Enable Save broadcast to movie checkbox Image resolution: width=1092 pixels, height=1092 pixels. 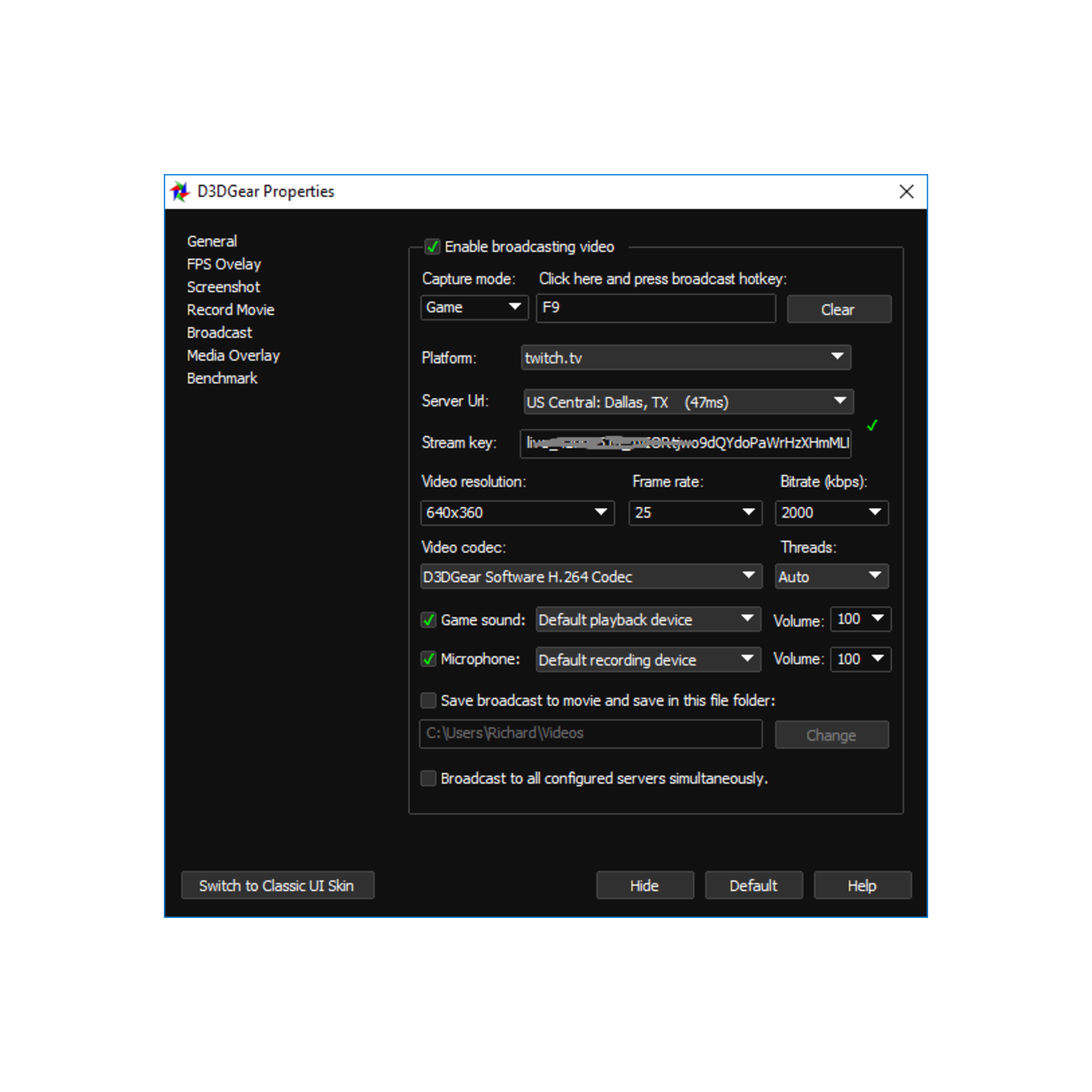pyautogui.click(x=429, y=700)
